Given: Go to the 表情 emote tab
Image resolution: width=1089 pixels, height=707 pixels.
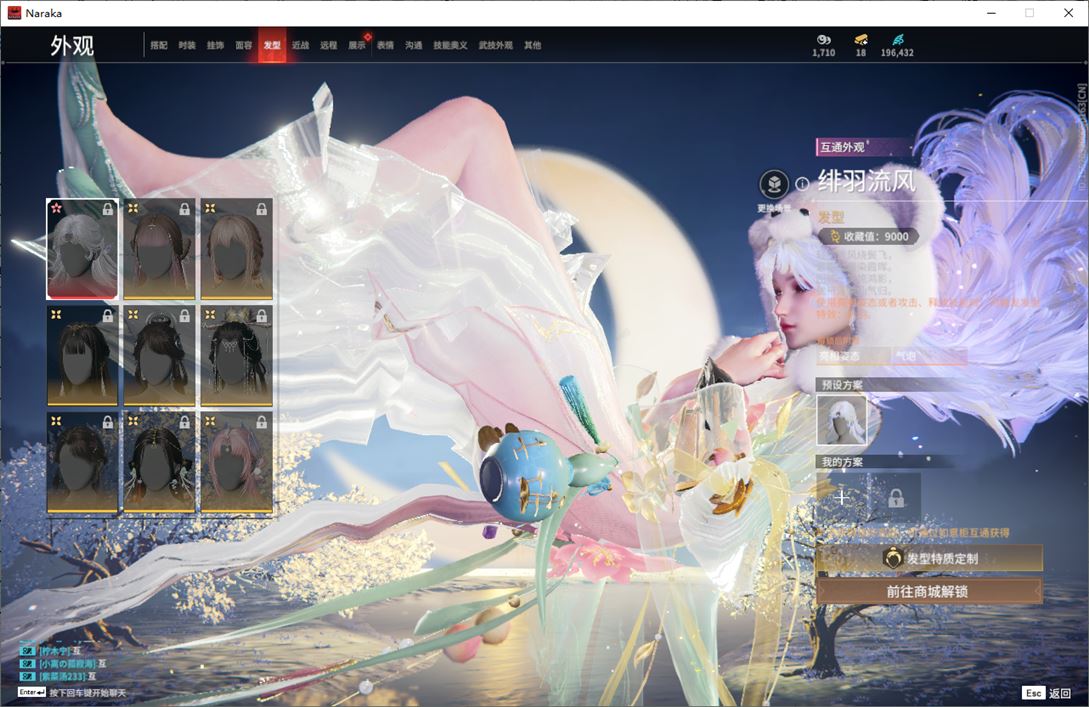Looking at the screenshot, I should [385, 45].
